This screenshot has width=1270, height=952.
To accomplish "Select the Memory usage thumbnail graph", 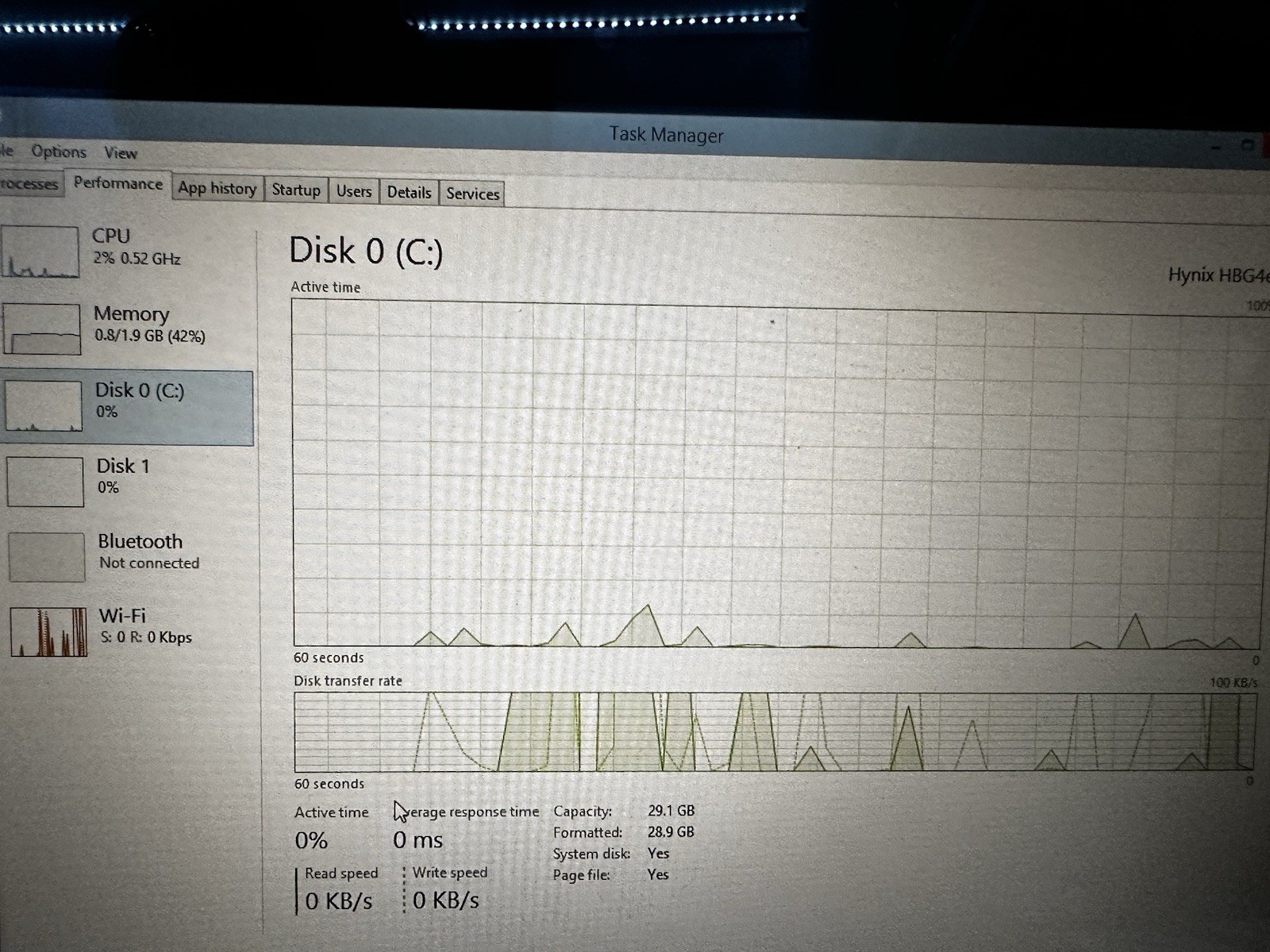I will coord(42,328).
